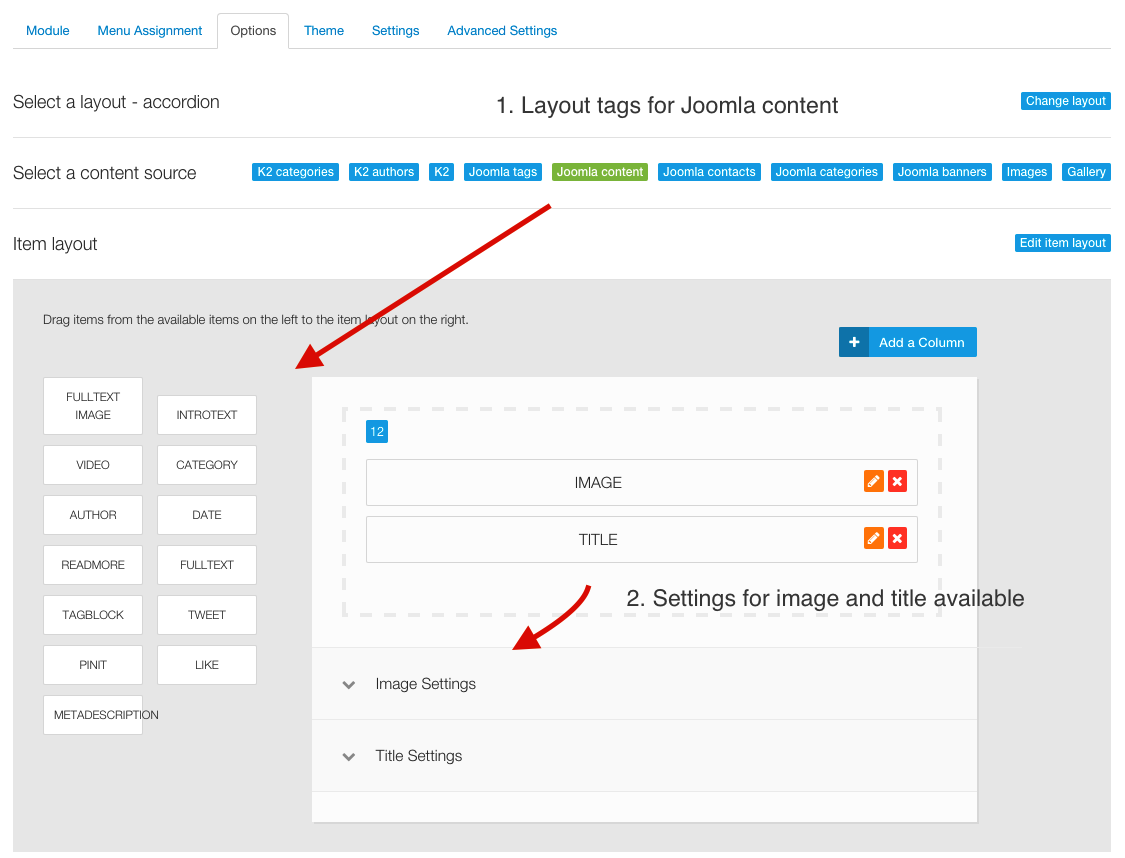Click the Edit item layout button
The width and height of the screenshot is (1125, 858).
1063,243
